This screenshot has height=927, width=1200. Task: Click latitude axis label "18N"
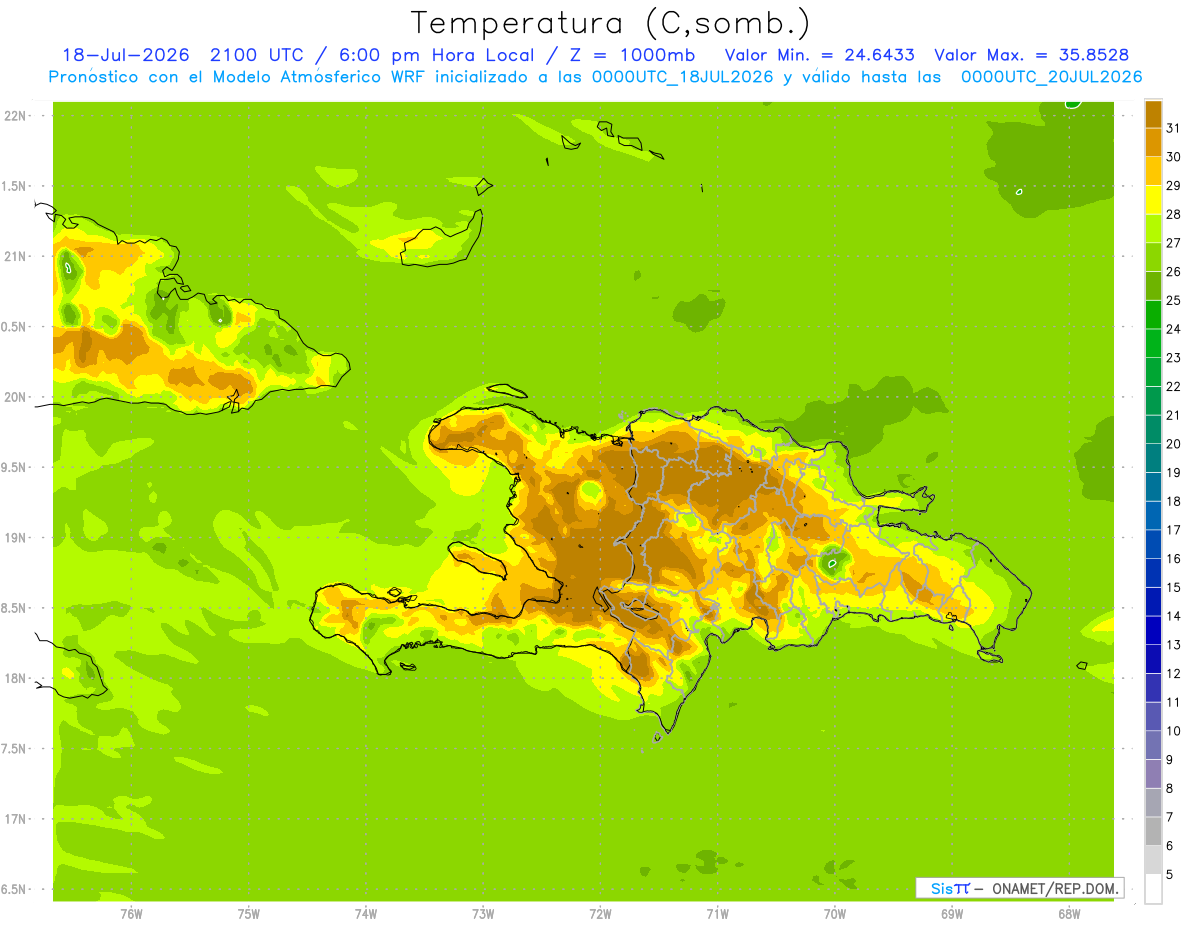(x=14, y=678)
